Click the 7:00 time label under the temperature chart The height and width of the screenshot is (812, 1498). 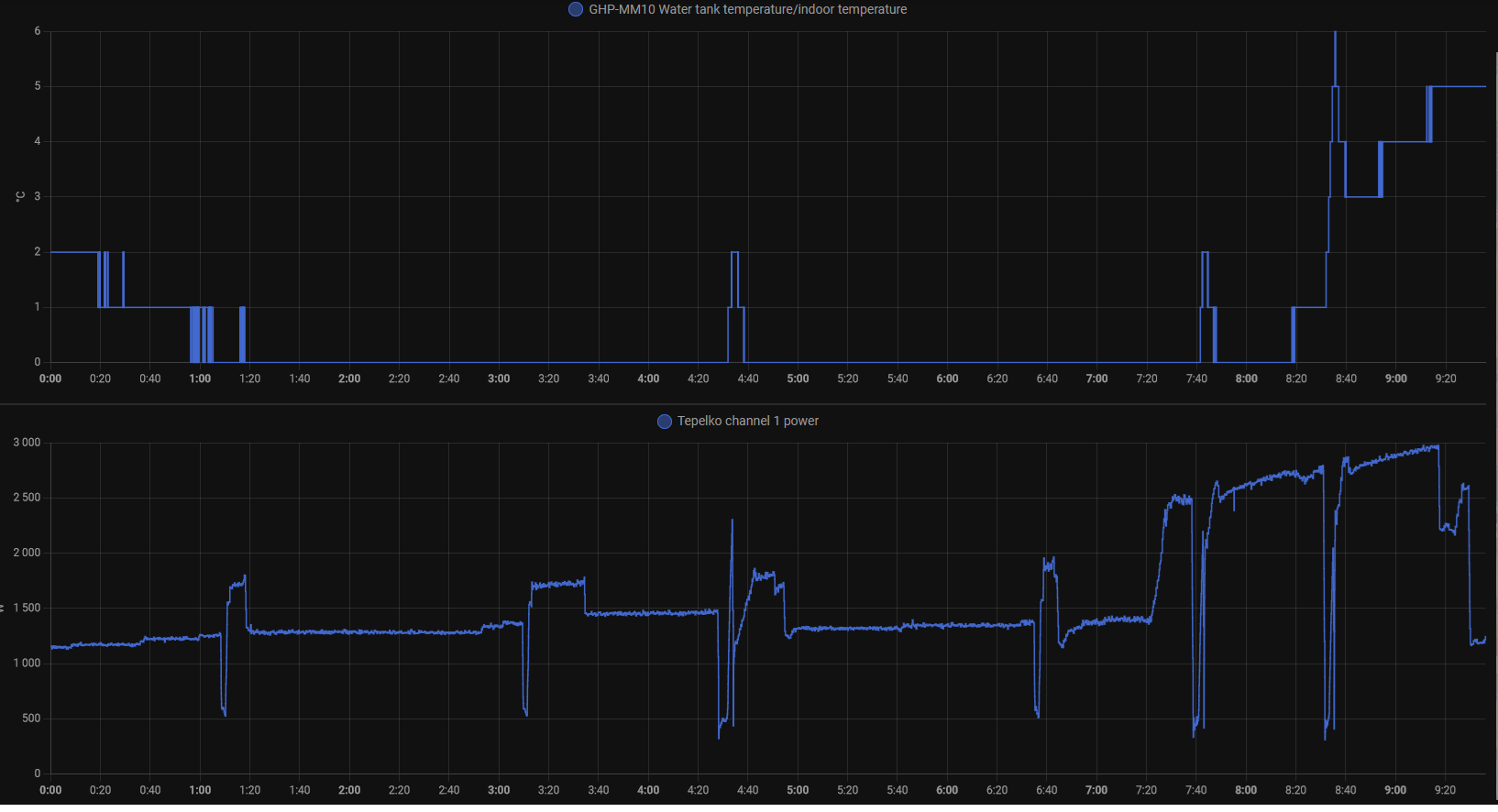(x=1096, y=379)
